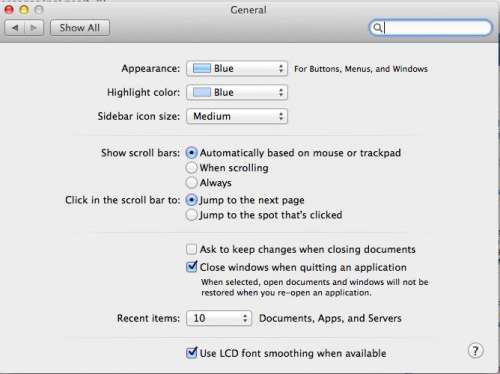
Task: Click the 'When selected, open documents' note
Action: coord(315,287)
